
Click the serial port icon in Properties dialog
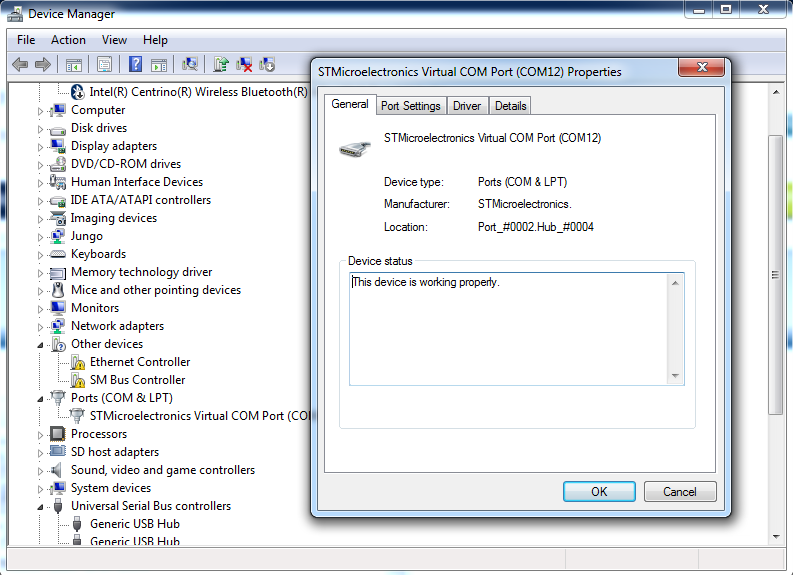click(355, 149)
